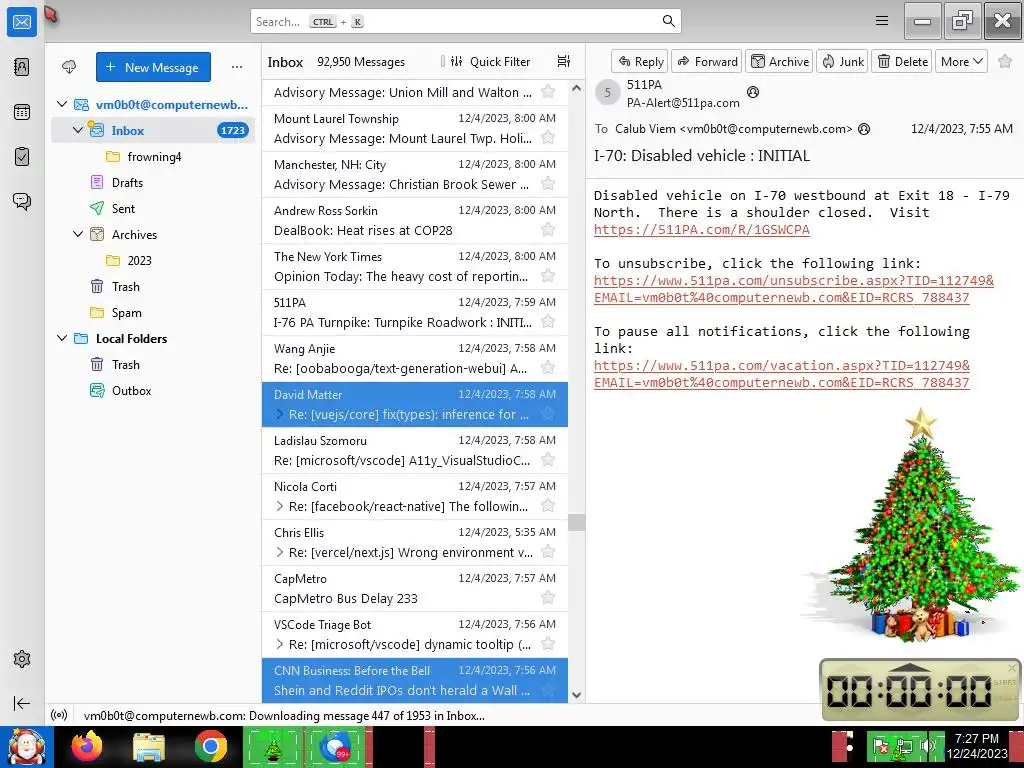Collapse the vm0b0t account tree
The width and height of the screenshot is (1024, 768).
(x=62, y=104)
